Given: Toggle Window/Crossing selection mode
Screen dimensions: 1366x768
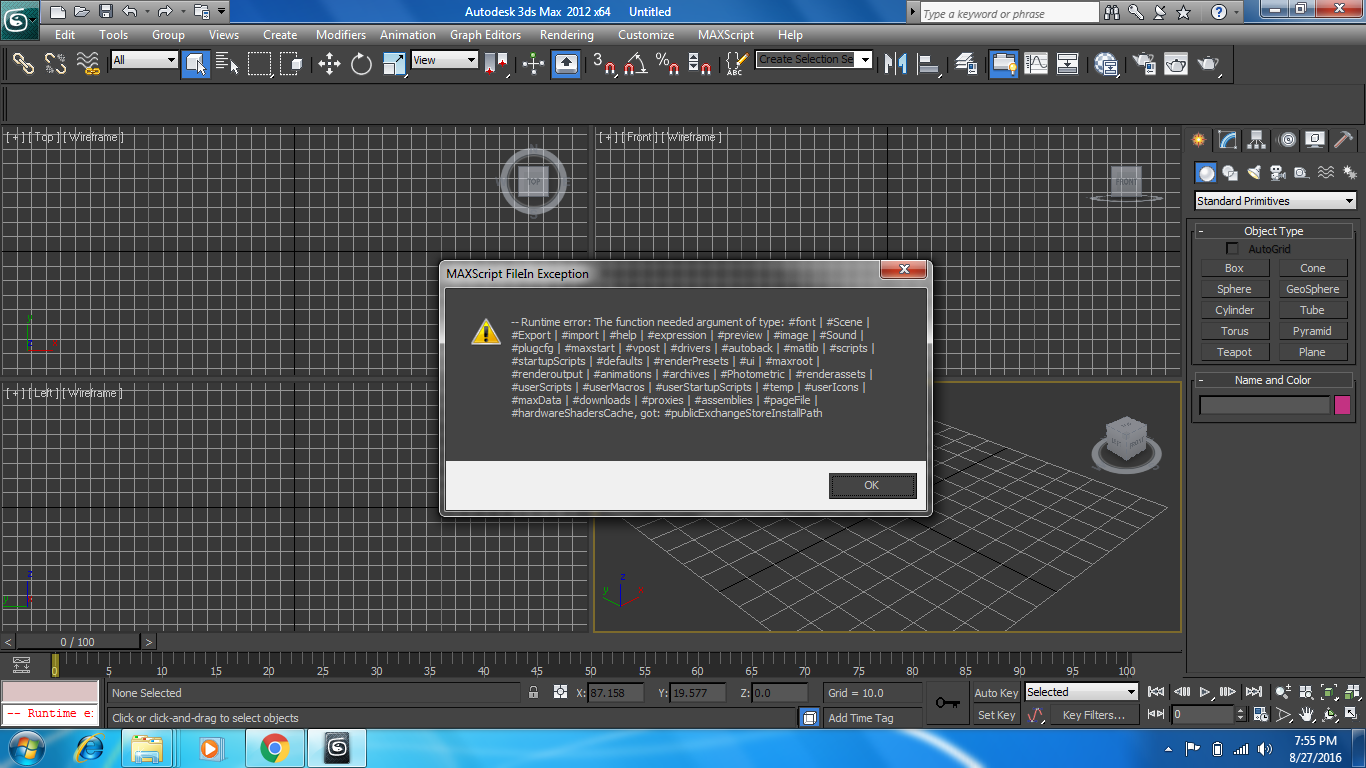Looking at the screenshot, I should pyautogui.click(x=292, y=64).
